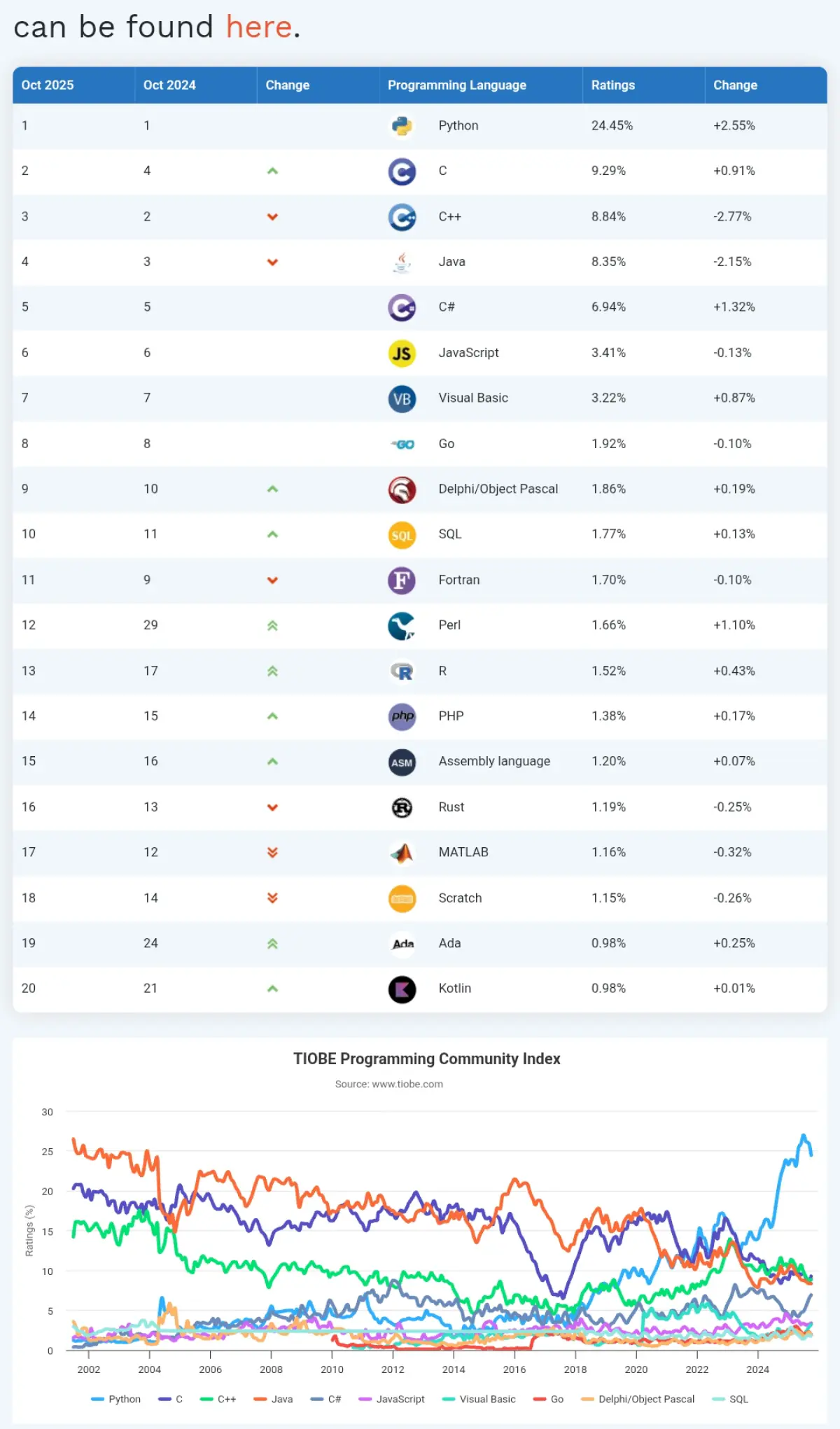
Task: Click the yellow SQL logo icon
Action: 402,534
